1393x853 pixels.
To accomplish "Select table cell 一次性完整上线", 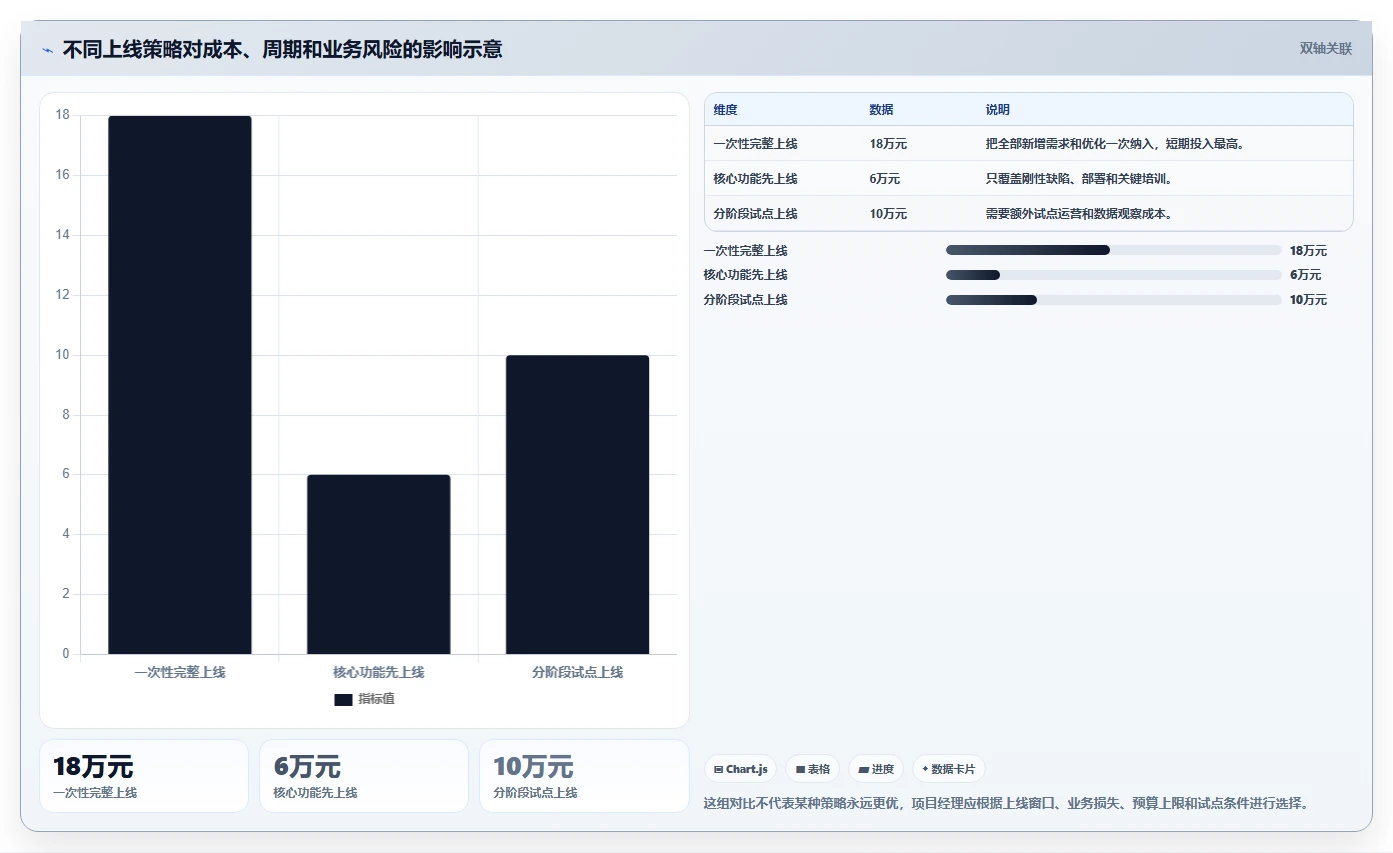I will (755, 144).
